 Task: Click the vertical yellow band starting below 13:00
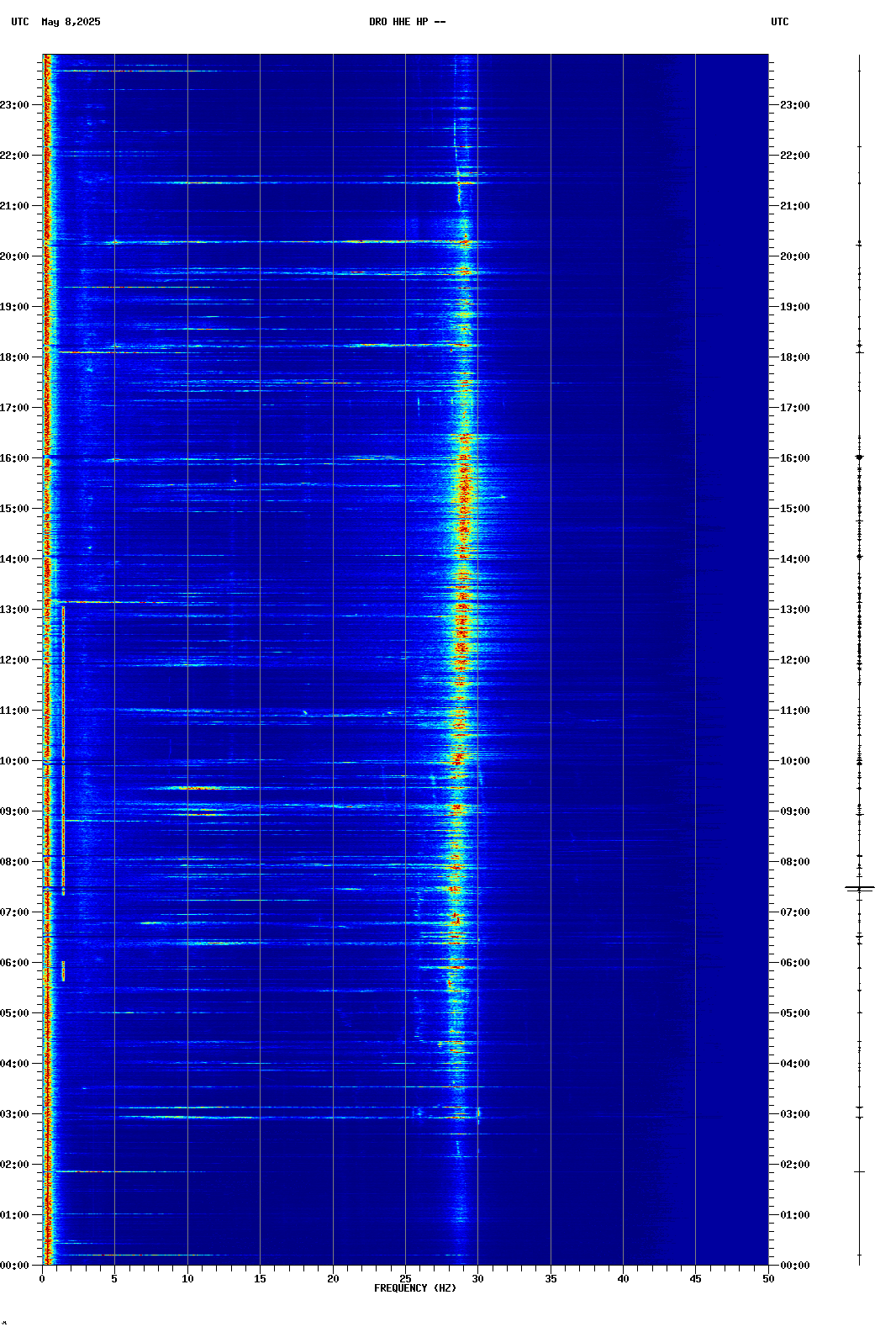(x=63, y=750)
